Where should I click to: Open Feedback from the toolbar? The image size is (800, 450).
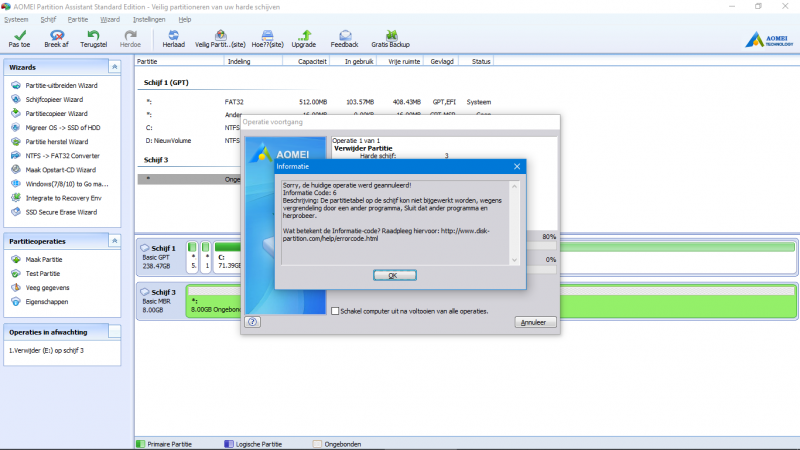click(x=344, y=35)
